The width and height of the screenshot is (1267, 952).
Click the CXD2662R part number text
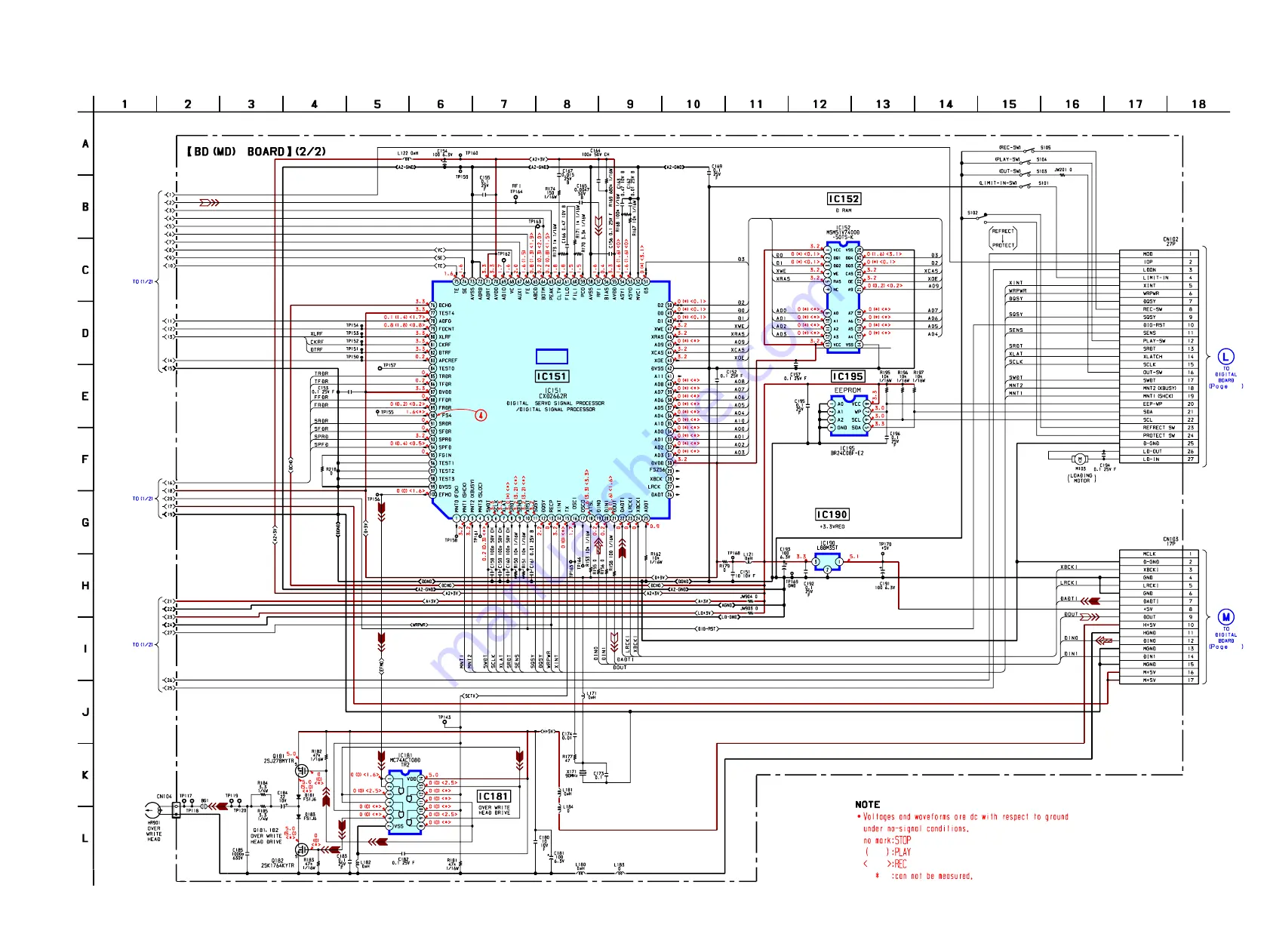tap(552, 396)
